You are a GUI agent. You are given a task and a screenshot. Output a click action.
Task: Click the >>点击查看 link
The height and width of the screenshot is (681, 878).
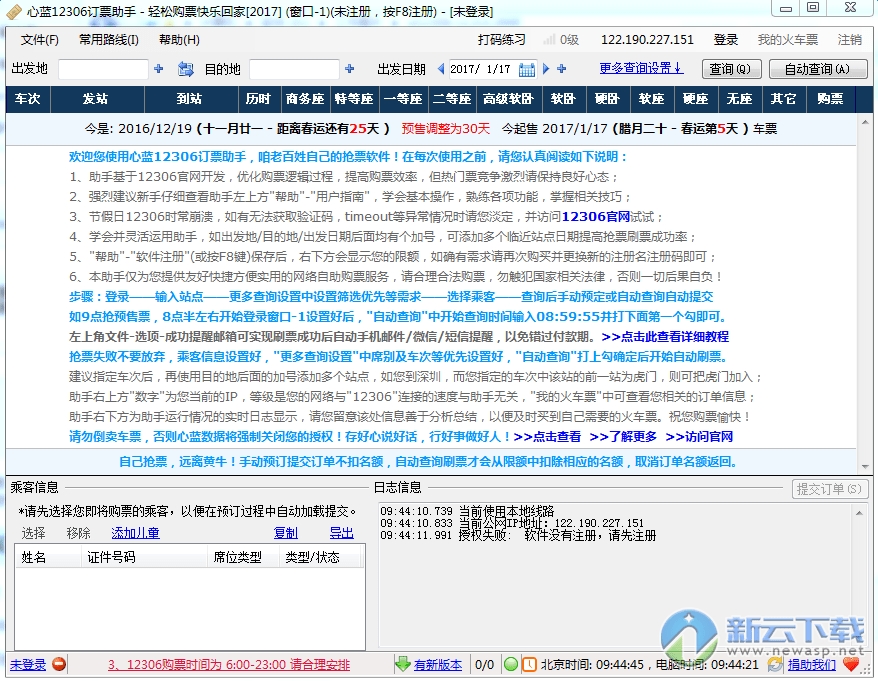(x=547, y=436)
